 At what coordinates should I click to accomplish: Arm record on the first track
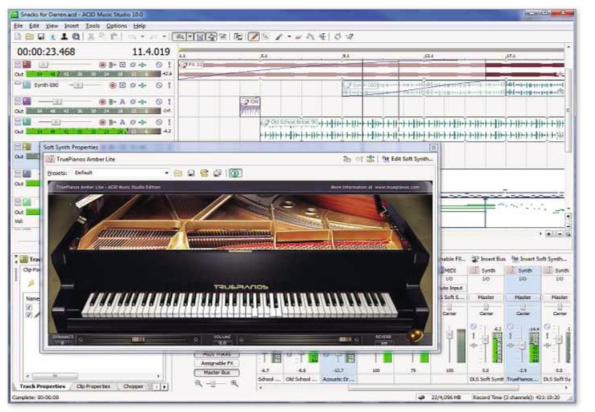click(x=102, y=65)
